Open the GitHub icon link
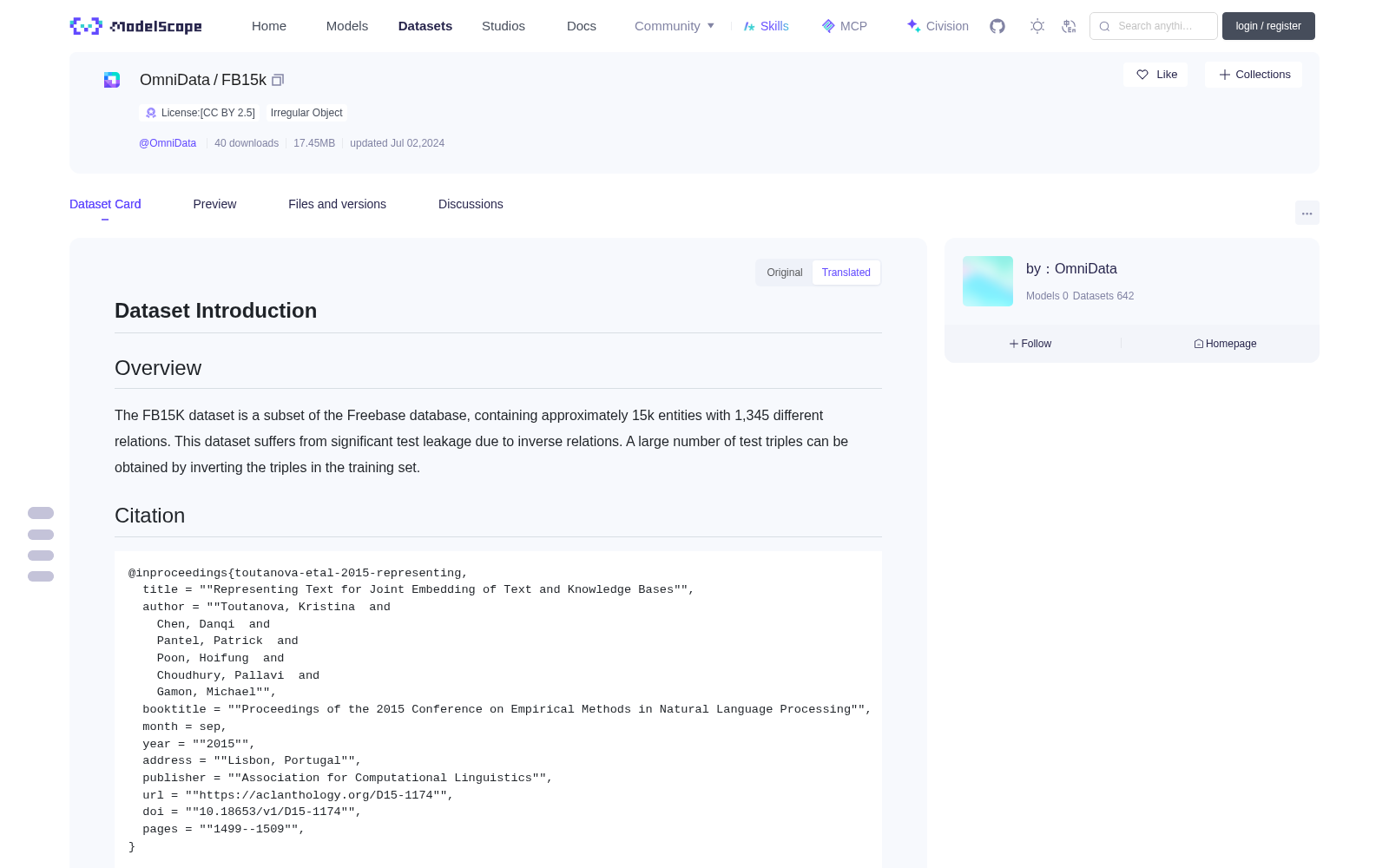The image size is (1389, 868). pos(997,26)
